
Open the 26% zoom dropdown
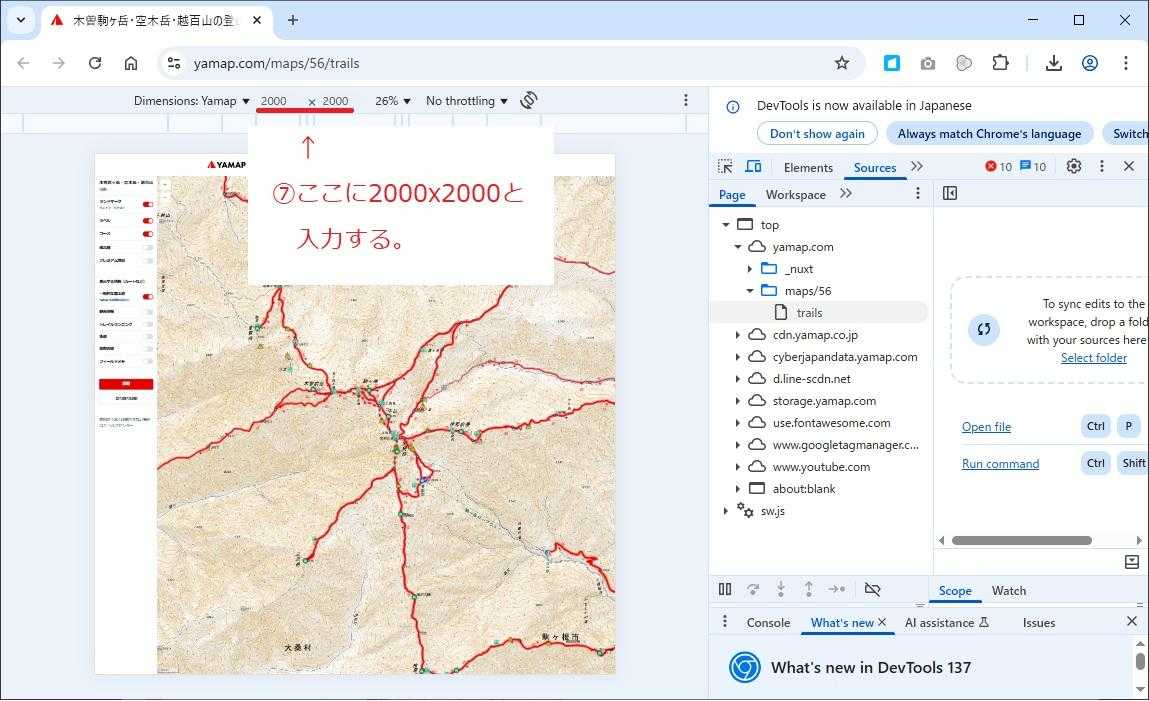click(392, 101)
